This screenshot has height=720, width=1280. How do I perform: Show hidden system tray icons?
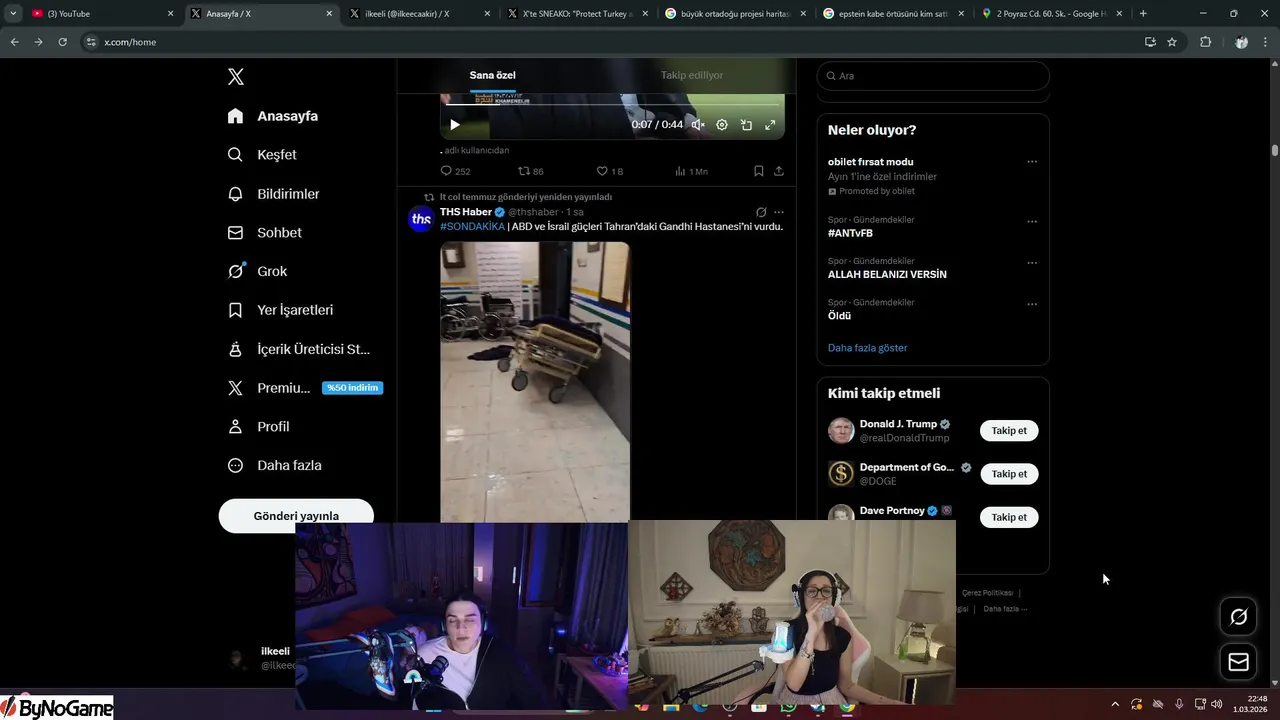coord(1115,704)
